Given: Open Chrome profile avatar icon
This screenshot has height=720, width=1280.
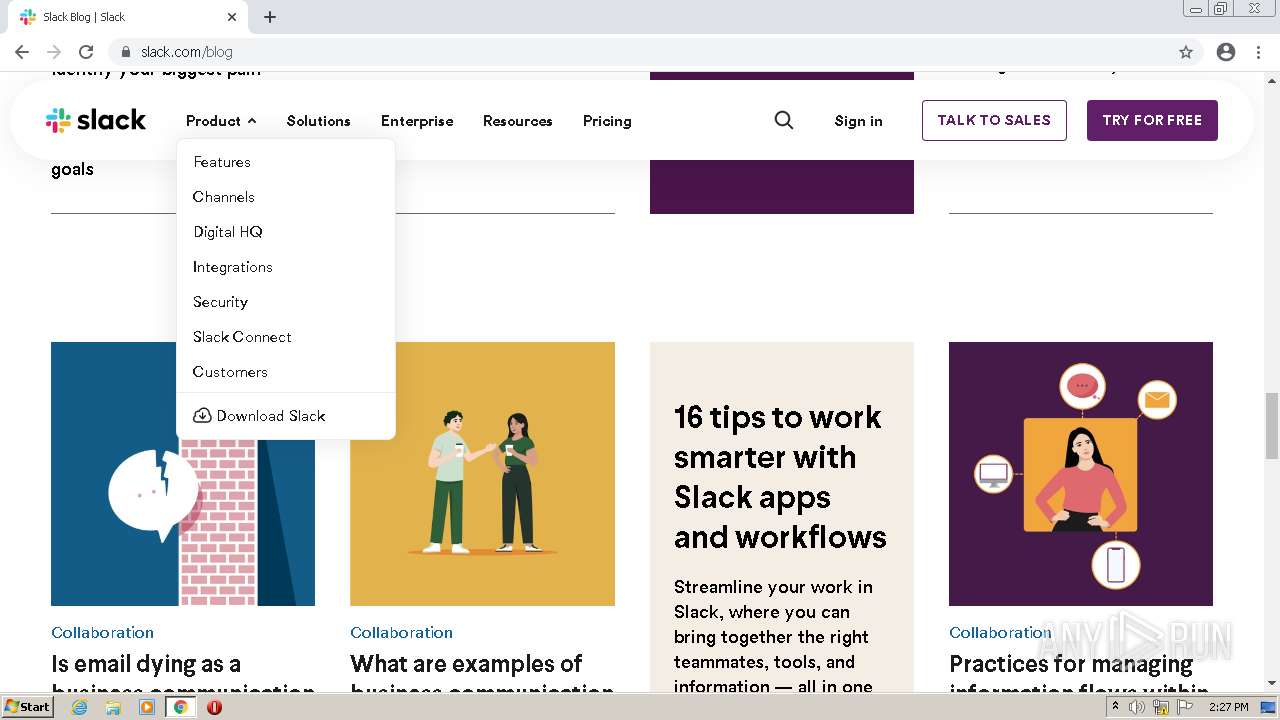Looking at the screenshot, I should (1226, 52).
